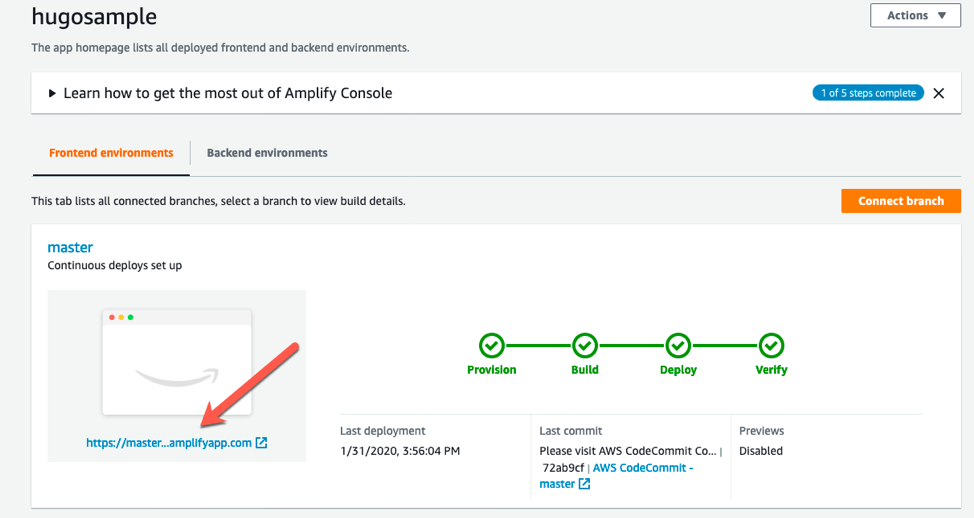This screenshot has width=974, height=518.
Task: Click external link icon next to AWS CodeCommit master
Action: [585, 484]
